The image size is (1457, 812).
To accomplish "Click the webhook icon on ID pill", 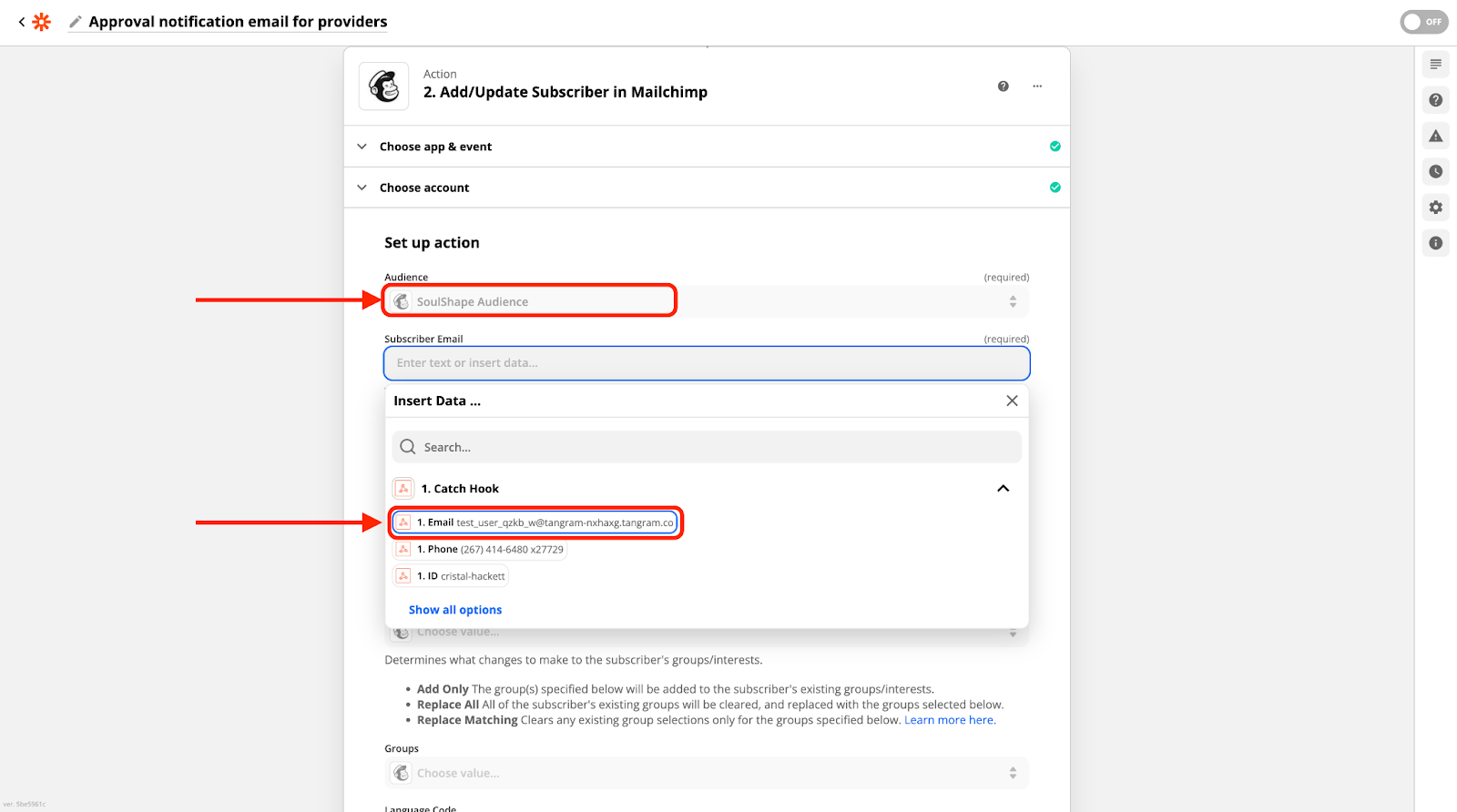I will (403, 576).
